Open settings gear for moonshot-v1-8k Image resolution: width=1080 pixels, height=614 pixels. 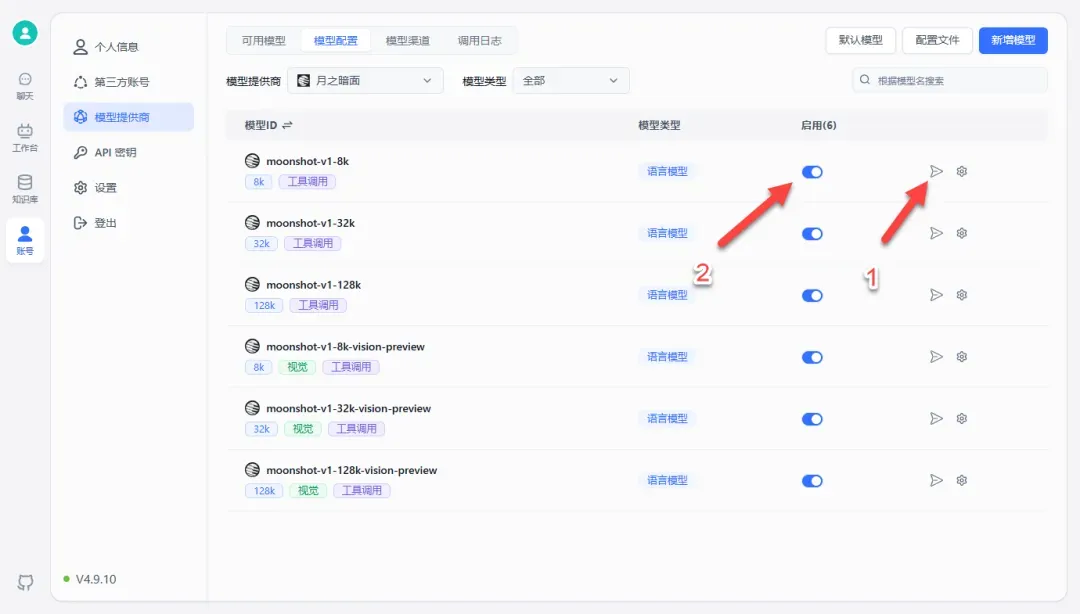[x=962, y=171]
